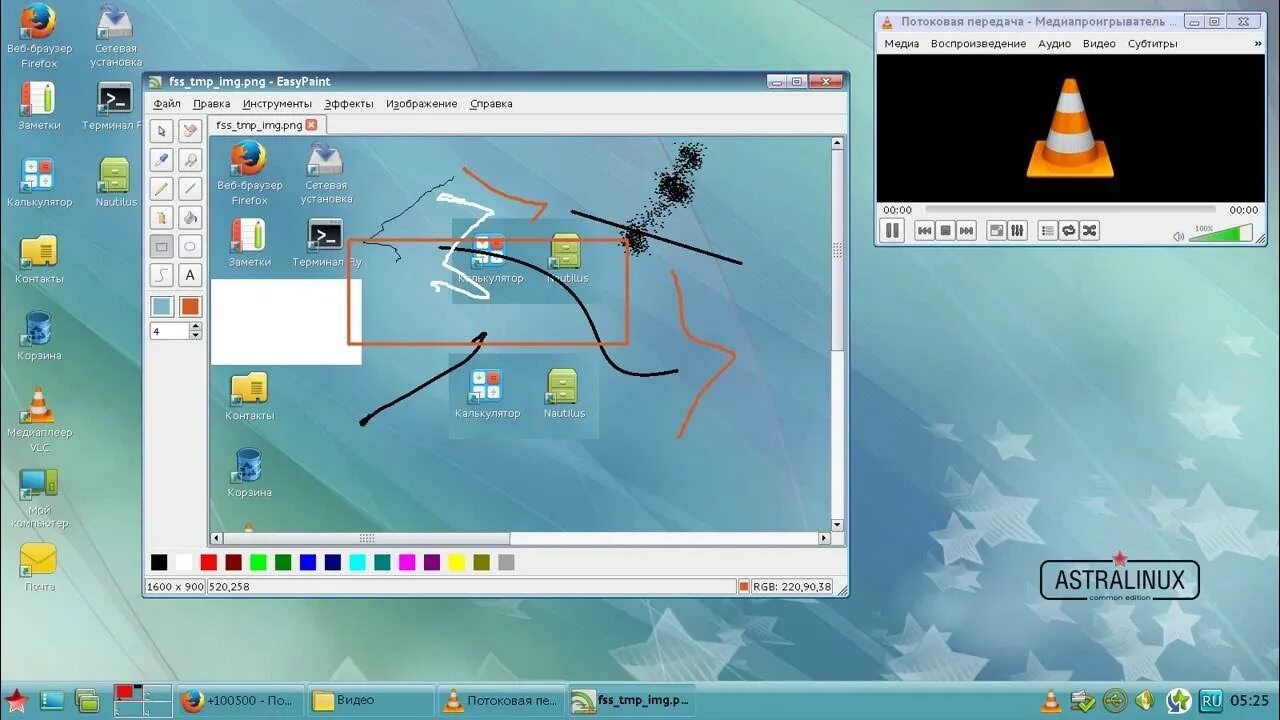The width and height of the screenshot is (1280, 720).
Task: Open the Субтитры menu in VLC
Action: (x=1152, y=44)
